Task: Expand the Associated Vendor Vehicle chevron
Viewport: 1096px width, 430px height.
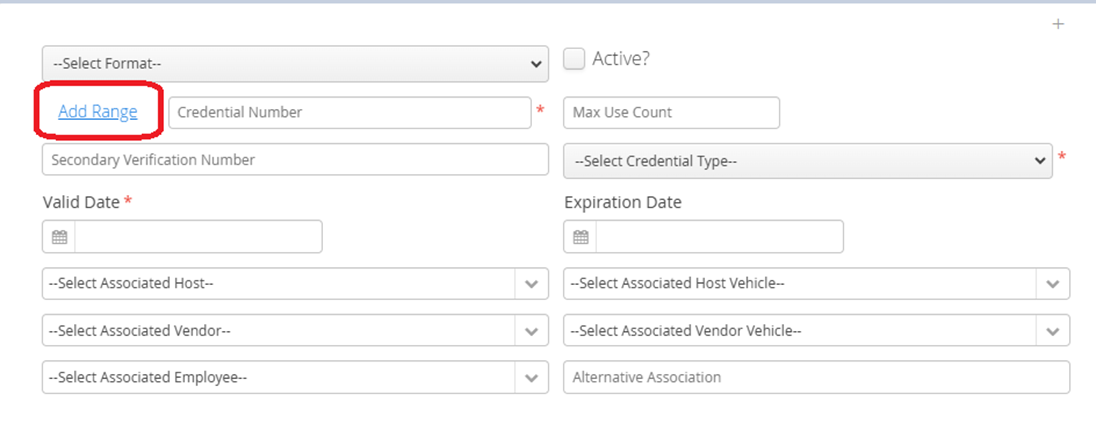Action: (1053, 331)
